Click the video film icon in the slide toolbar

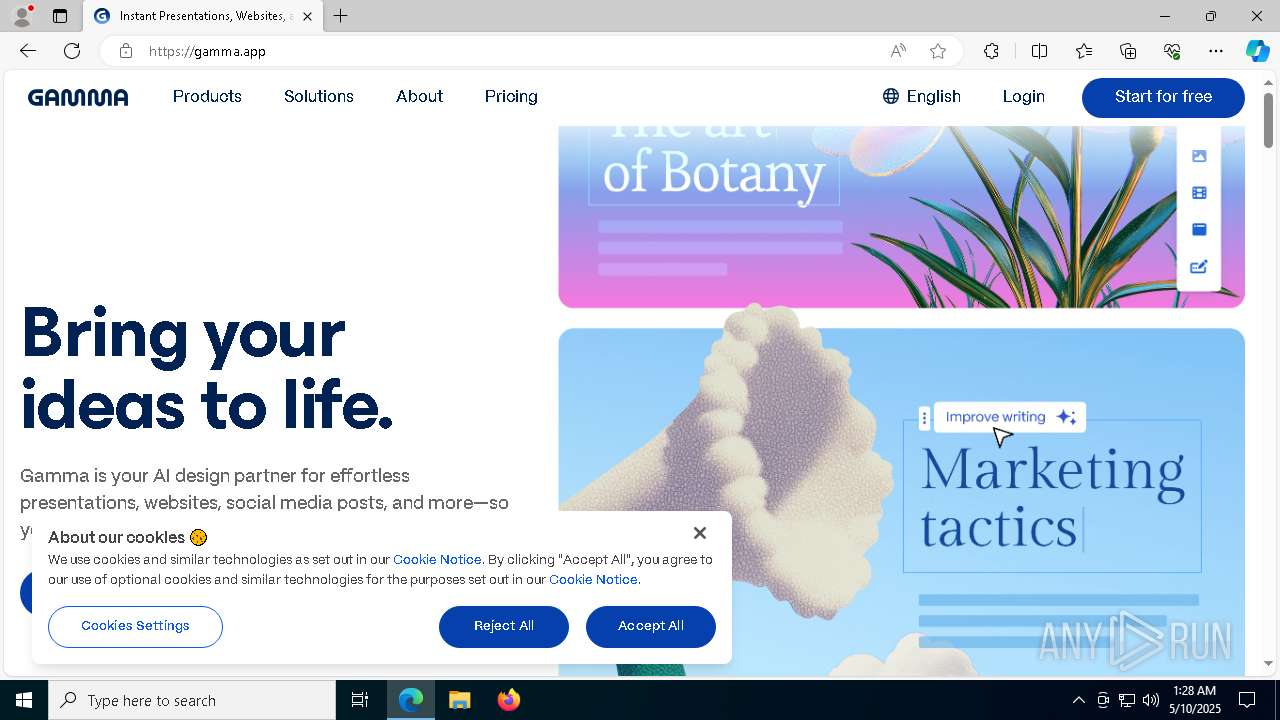point(1199,193)
